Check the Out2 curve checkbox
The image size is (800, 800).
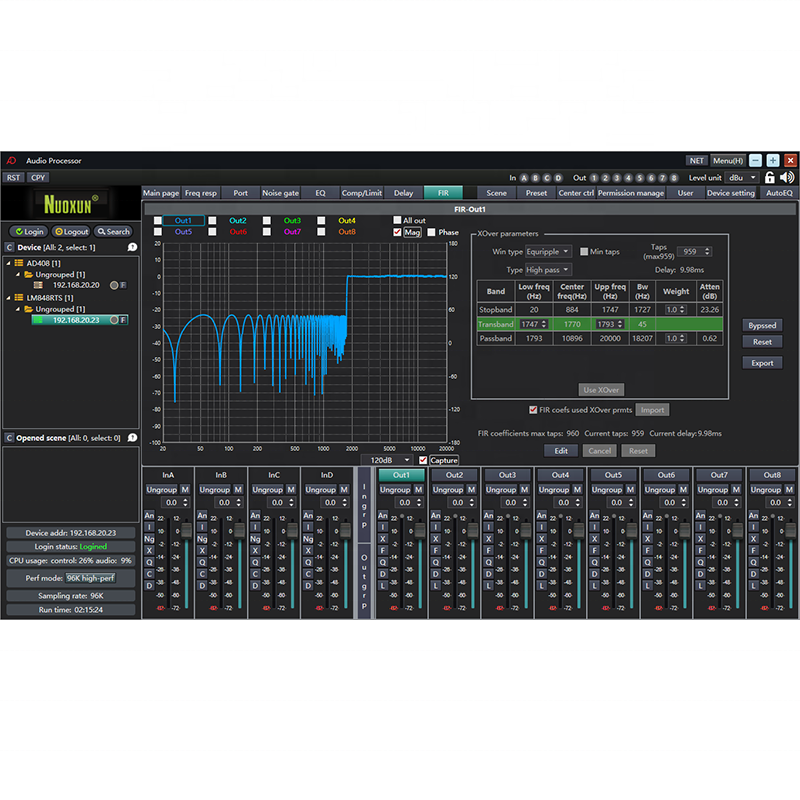(x=212, y=220)
